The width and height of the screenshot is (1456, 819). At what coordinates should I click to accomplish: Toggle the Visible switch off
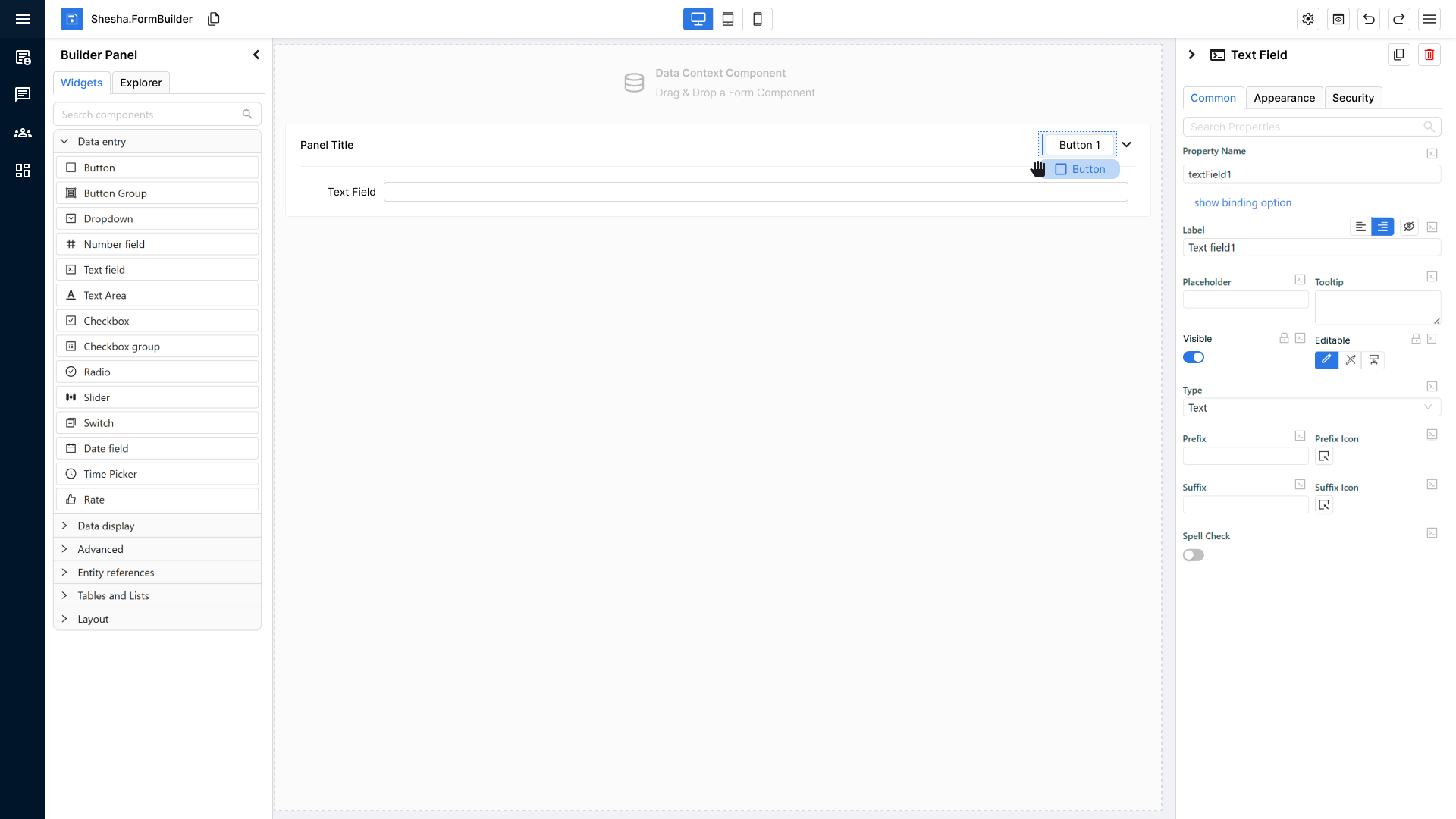pyautogui.click(x=1194, y=358)
